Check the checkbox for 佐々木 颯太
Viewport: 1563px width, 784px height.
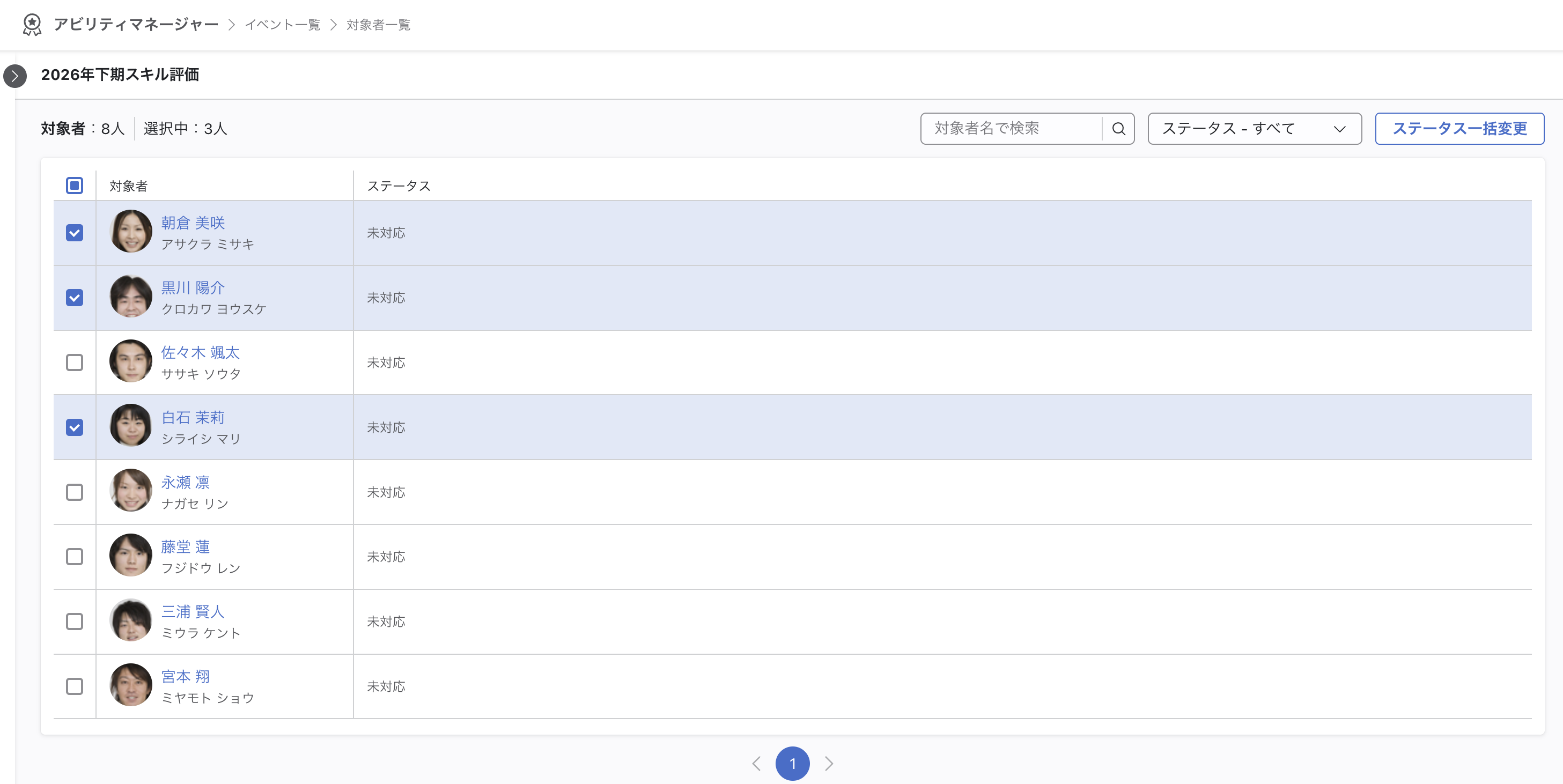75,363
